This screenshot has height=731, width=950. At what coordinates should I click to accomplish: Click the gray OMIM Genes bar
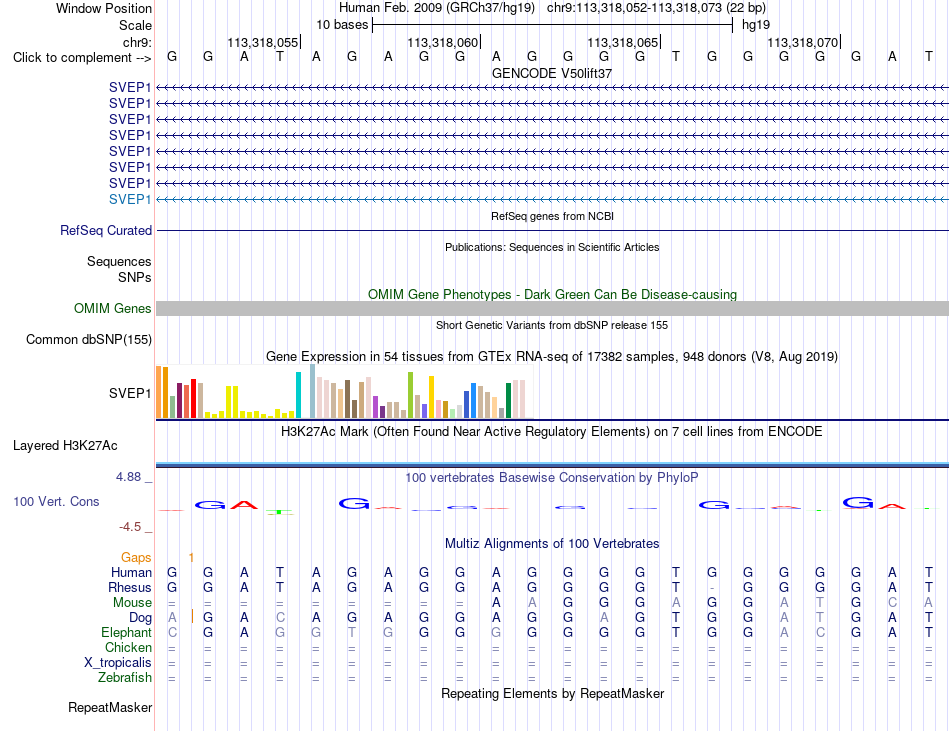[x=552, y=308]
